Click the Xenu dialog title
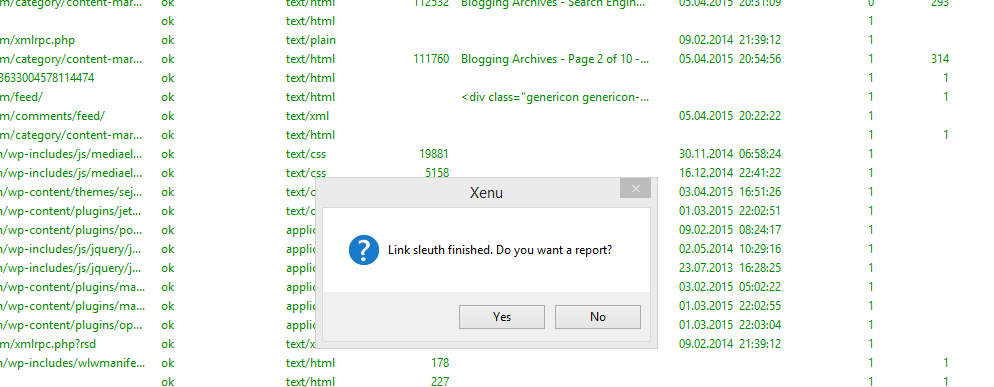The width and height of the screenshot is (994, 387). 486,193
